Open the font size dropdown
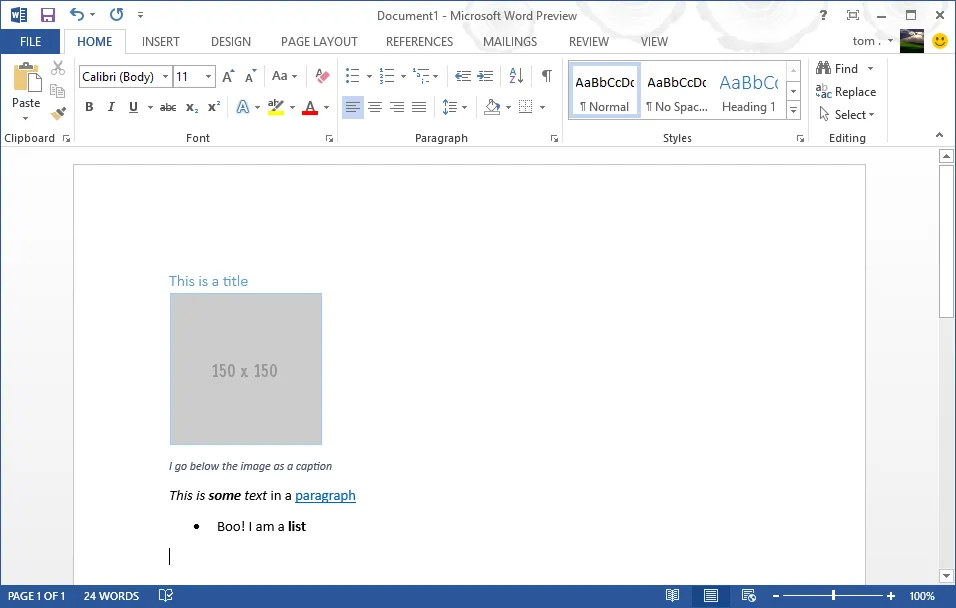The height and width of the screenshot is (608, 956). (x=208, y=77)
